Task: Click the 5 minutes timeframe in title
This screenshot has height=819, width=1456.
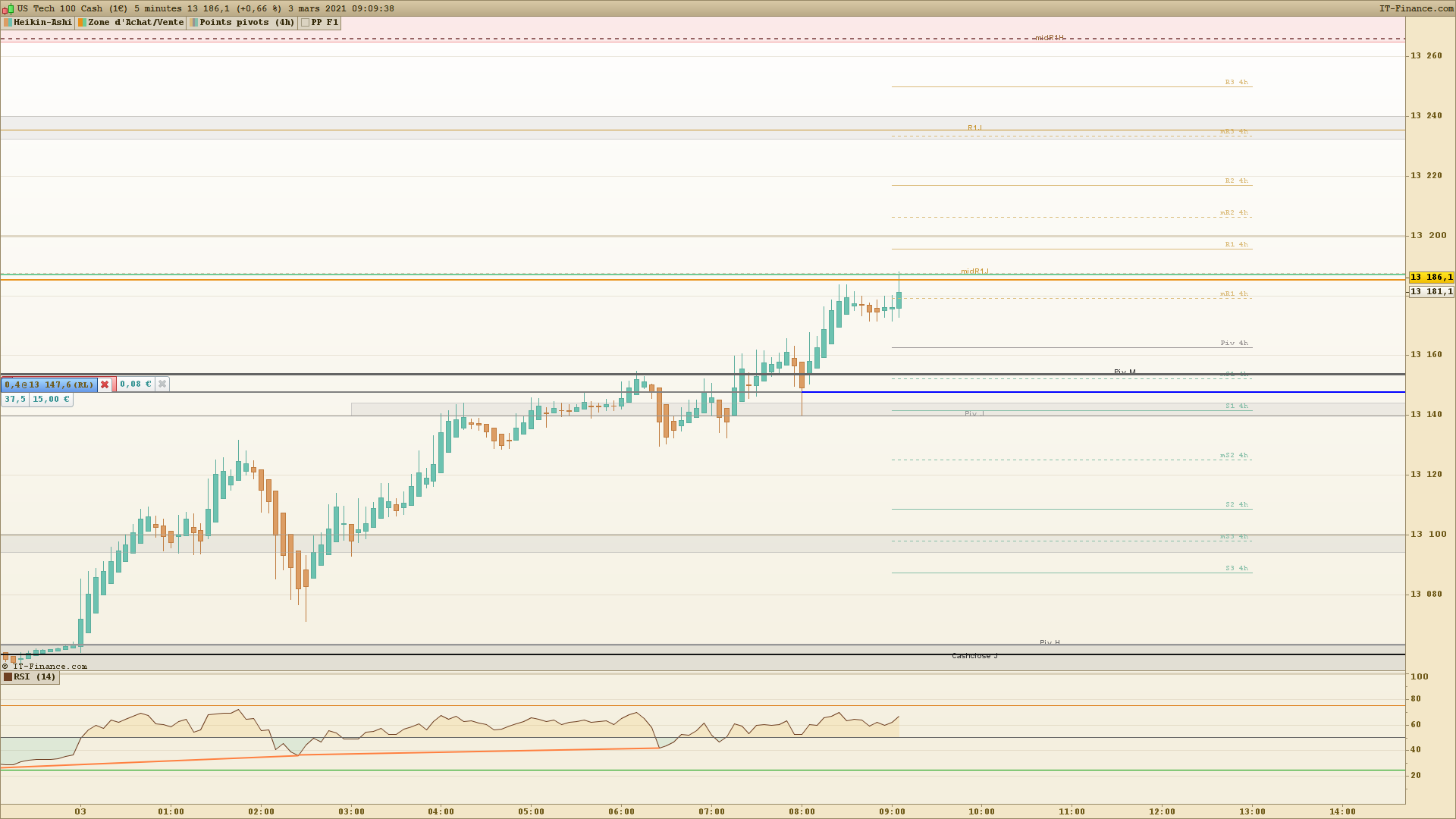Action: (x=158, y=8)
